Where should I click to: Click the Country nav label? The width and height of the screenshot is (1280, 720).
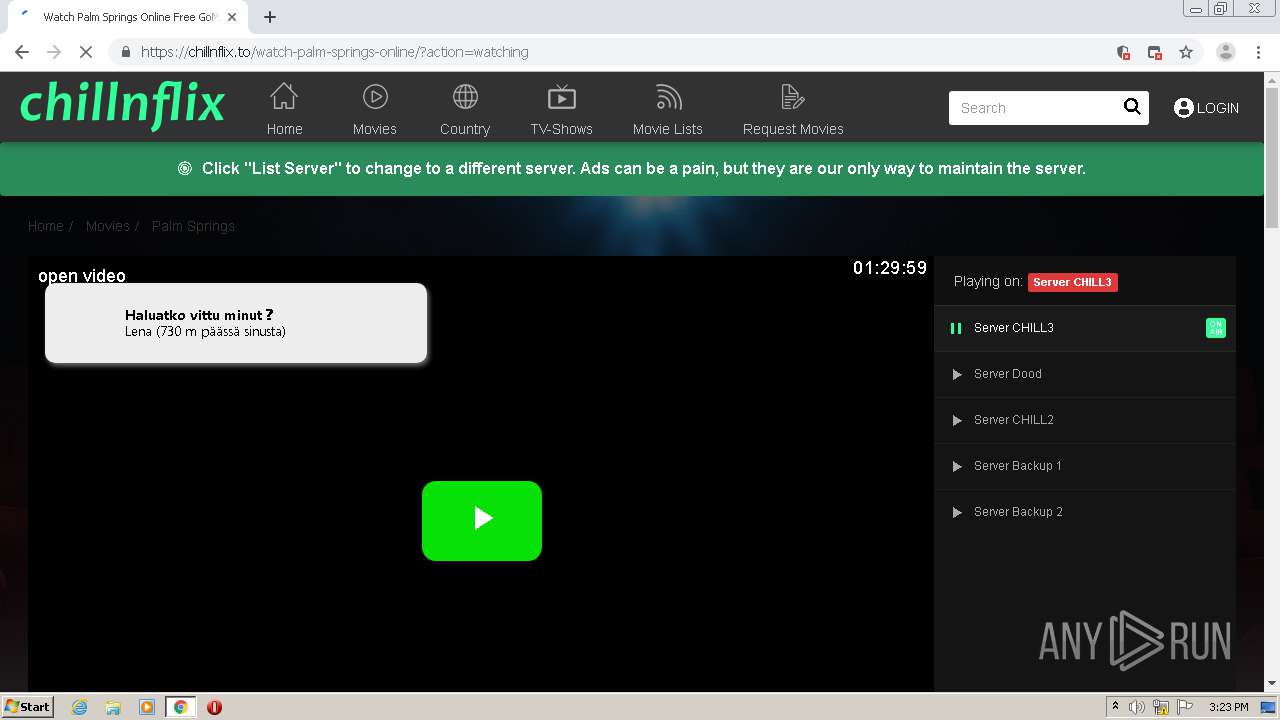click(465, 129)
